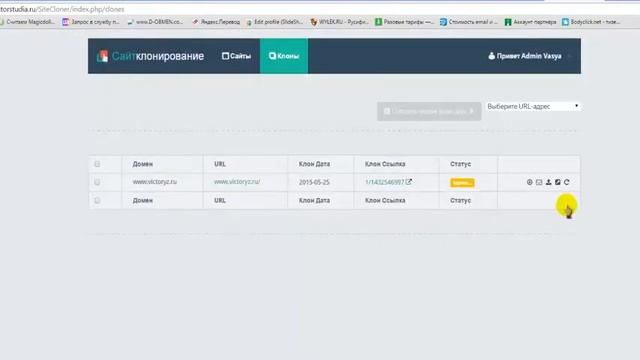Open the Аккаунт партнёра bookmark
This screenshot has height=360, width=640.
coord(531,22)
